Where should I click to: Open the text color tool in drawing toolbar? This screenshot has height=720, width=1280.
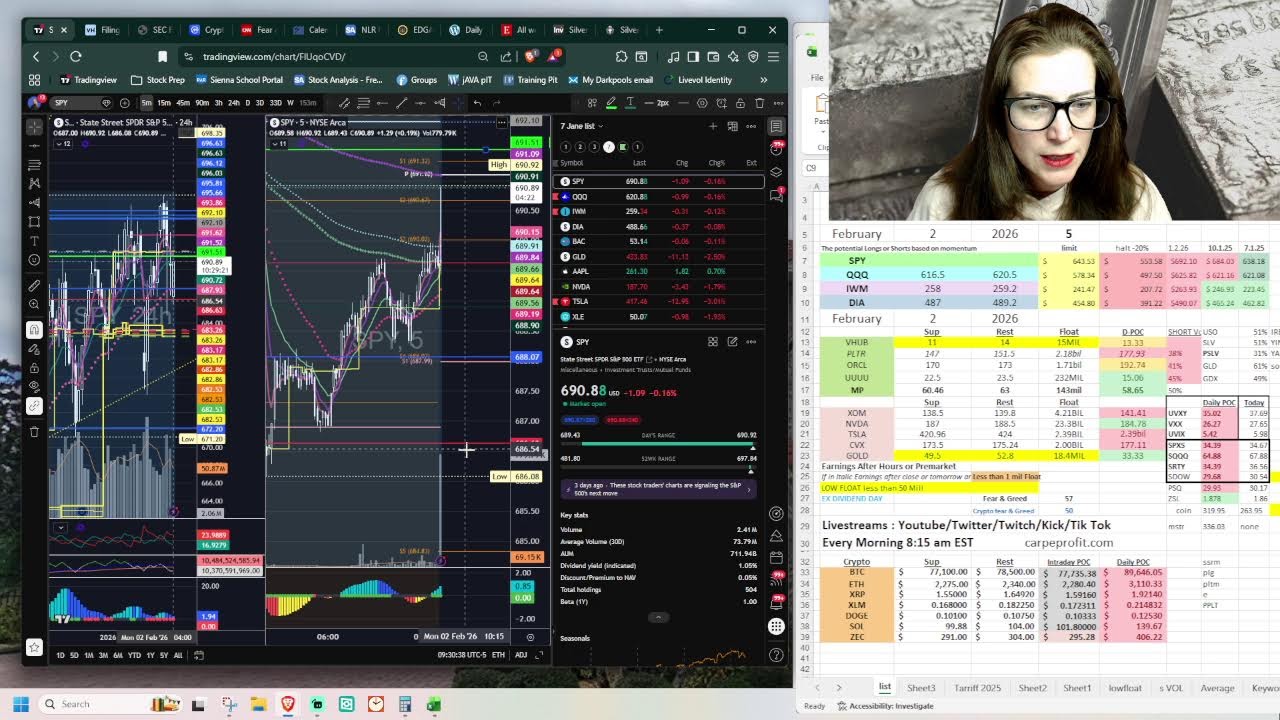tap(631, 102)
